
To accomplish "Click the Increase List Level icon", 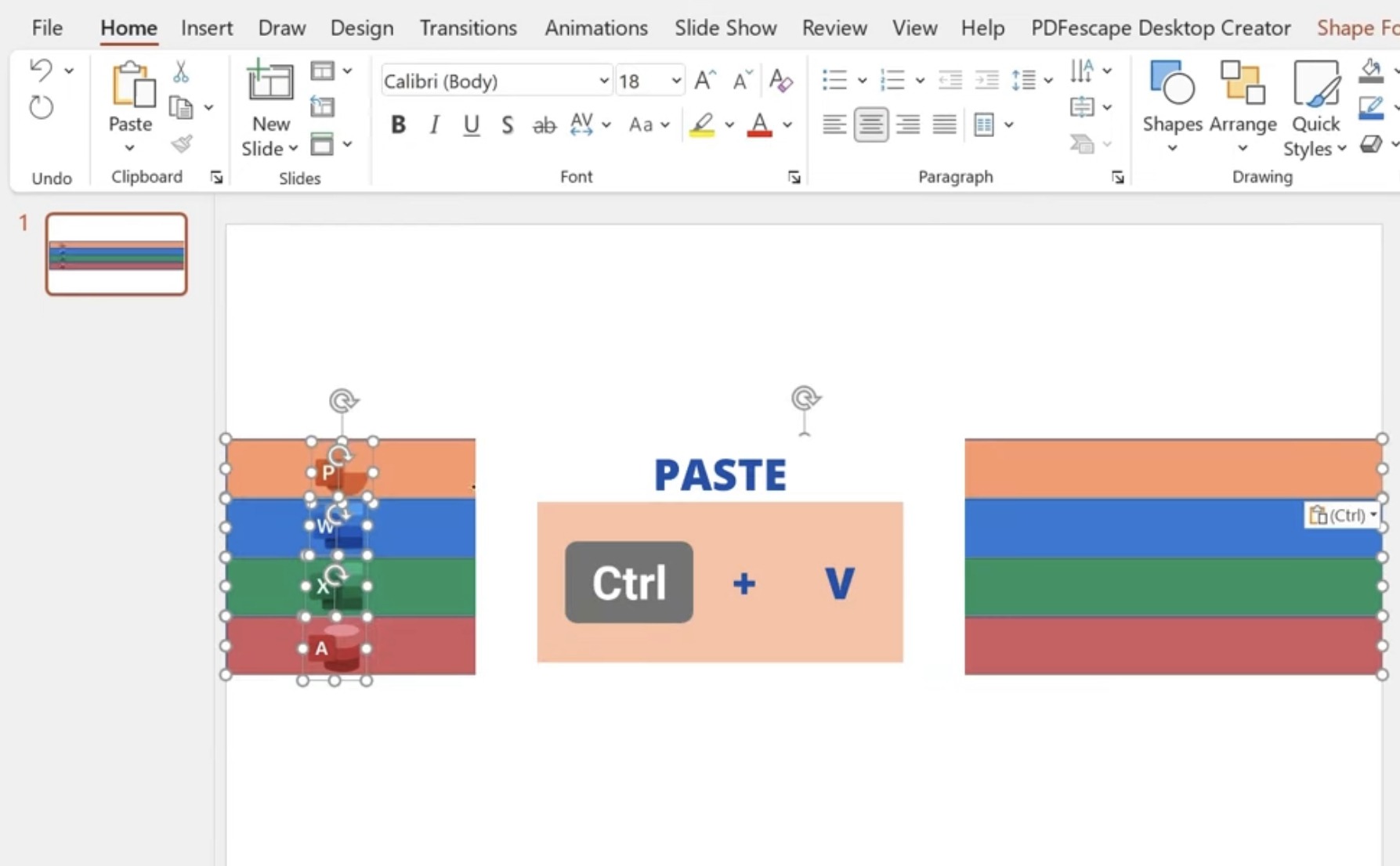I will click(x=987, y=80).
